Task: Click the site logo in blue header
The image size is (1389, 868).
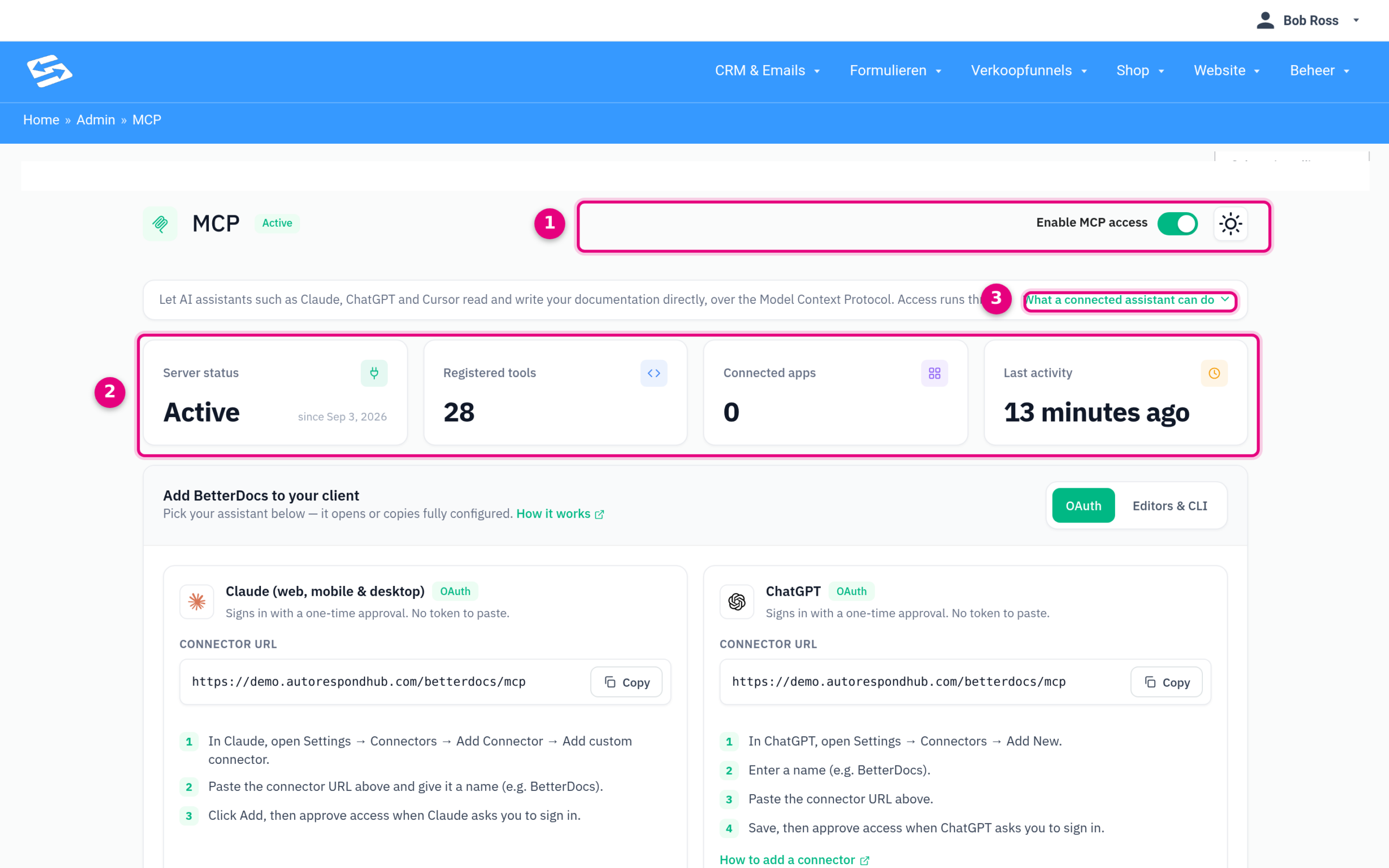Action: tap(49, 71)
